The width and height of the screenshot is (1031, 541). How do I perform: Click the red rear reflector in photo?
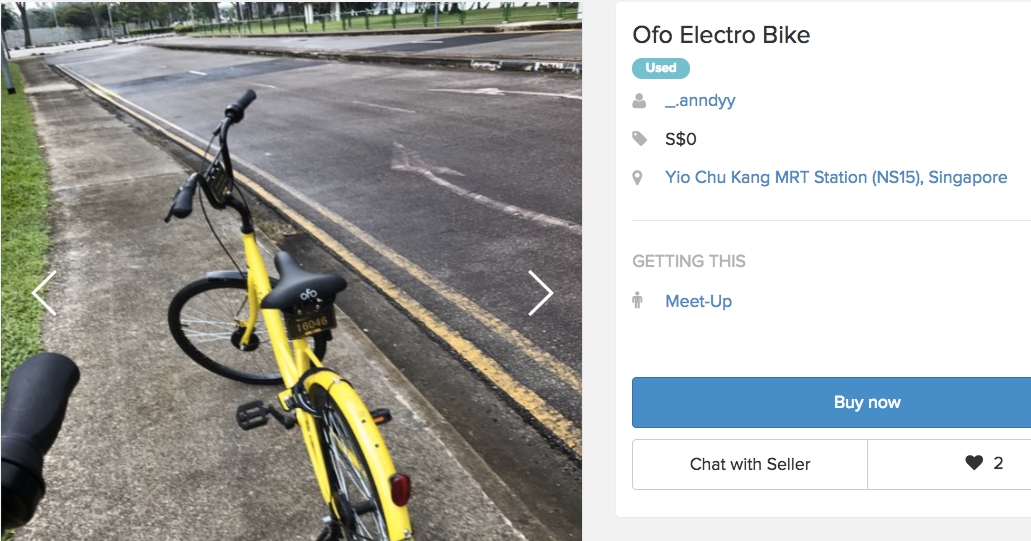[x=400, y=489]
